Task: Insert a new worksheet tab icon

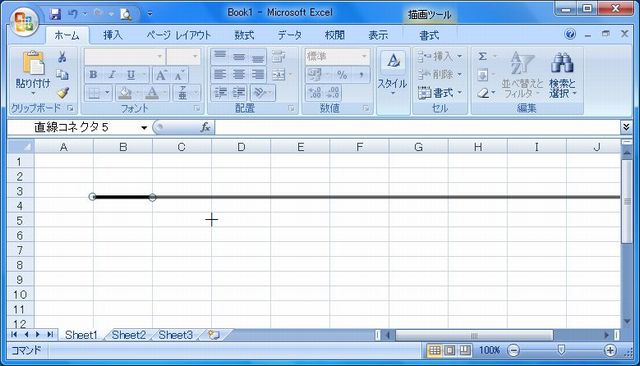Action: coord(214,335)
